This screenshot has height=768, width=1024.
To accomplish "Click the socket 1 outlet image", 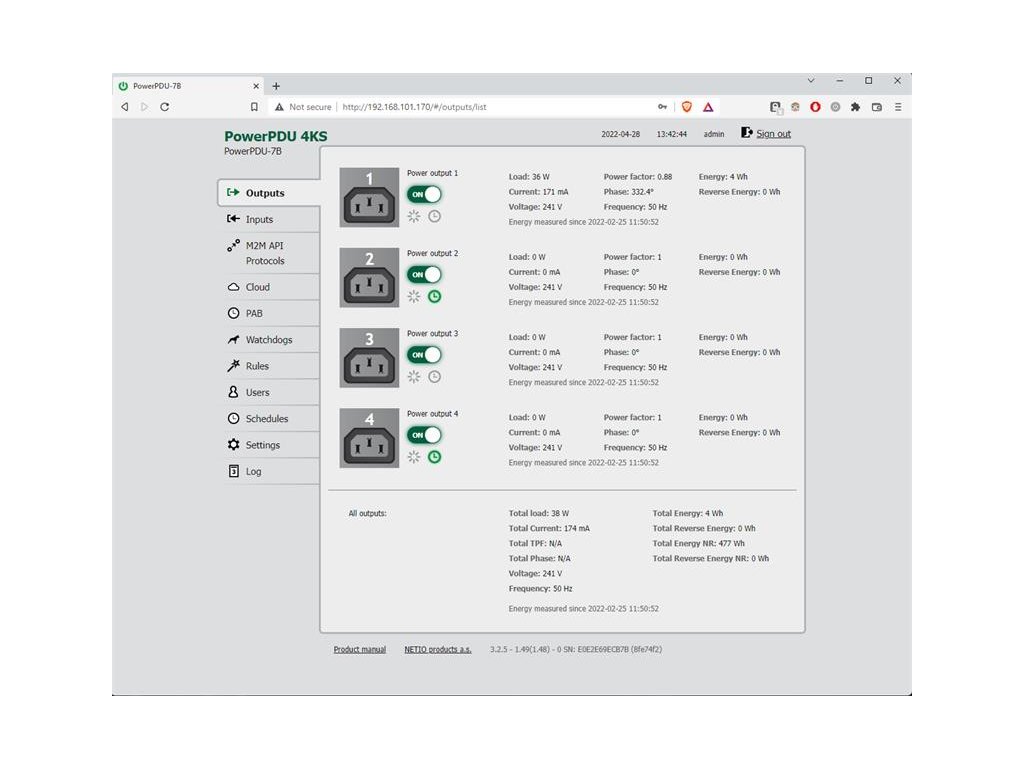I will [369, 197].
